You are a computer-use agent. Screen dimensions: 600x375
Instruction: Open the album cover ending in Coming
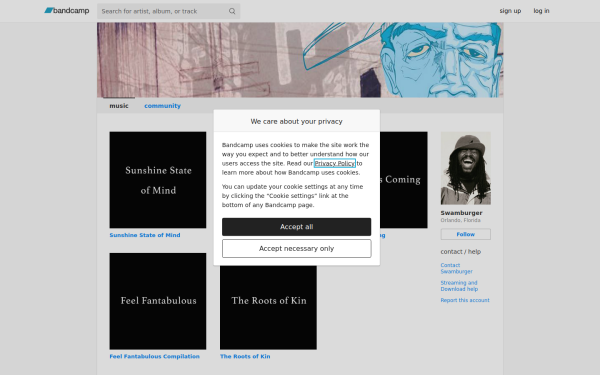(404, 180)
